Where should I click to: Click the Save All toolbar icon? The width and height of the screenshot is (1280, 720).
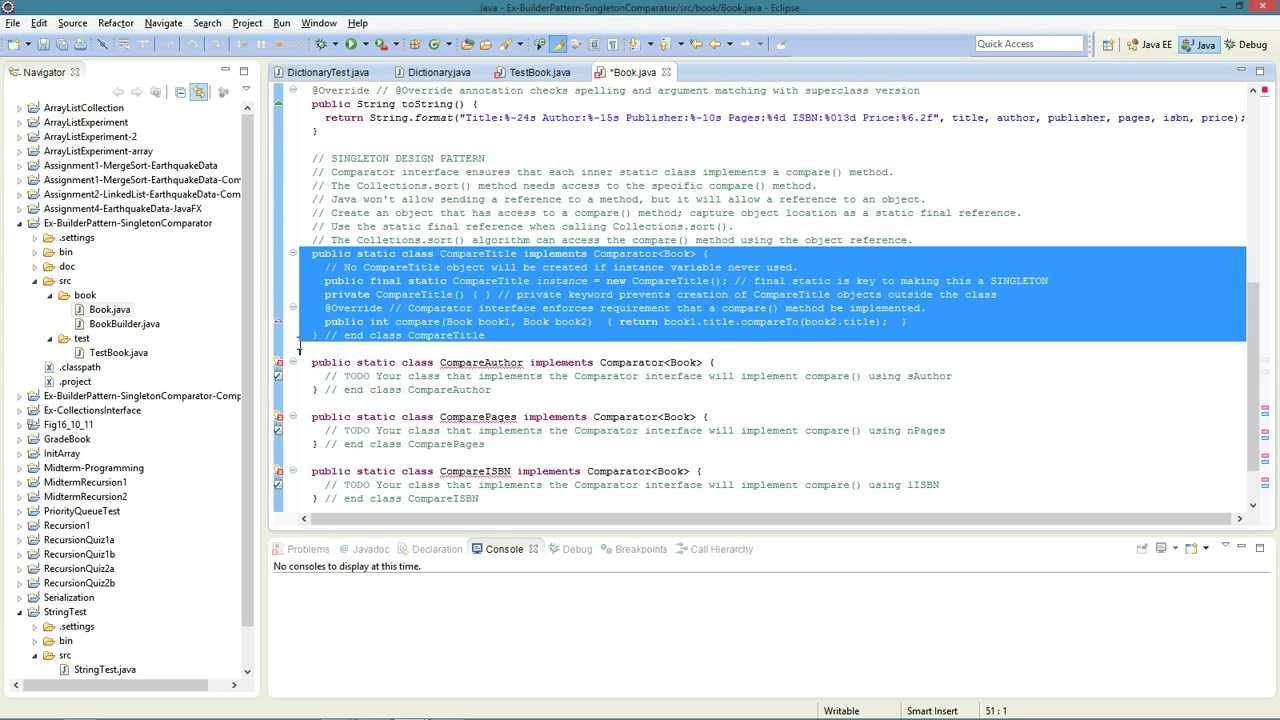61,44
